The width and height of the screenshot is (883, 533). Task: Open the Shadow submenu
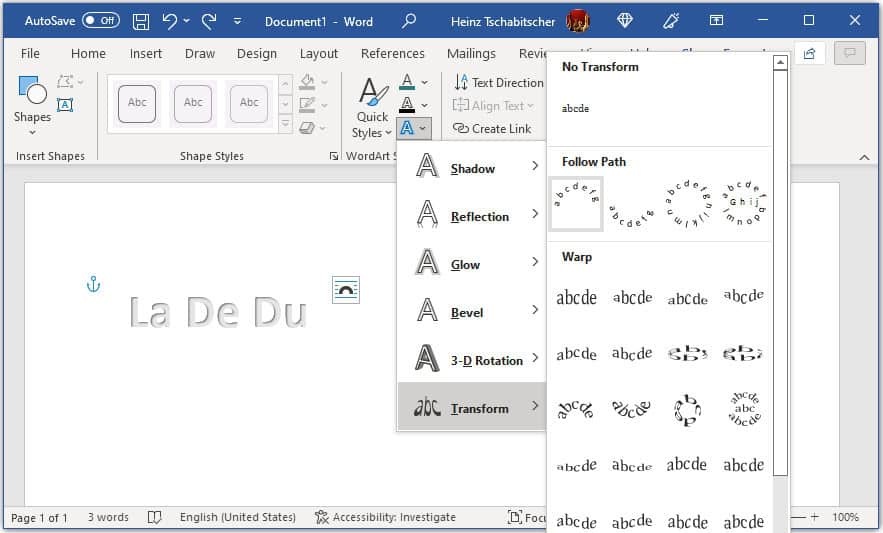[x=472, y=168]
